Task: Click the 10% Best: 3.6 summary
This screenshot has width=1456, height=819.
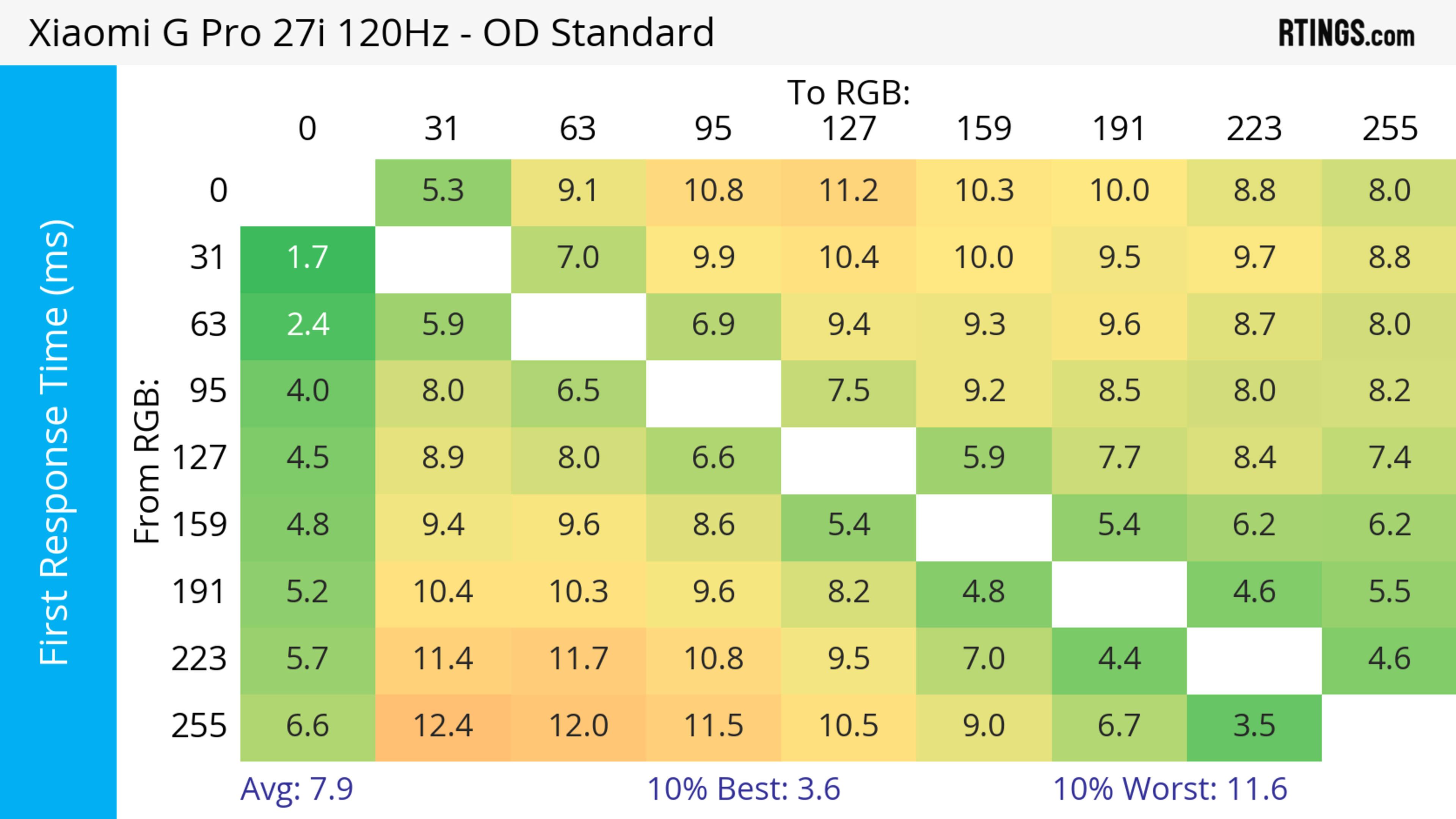Action: 743,789
